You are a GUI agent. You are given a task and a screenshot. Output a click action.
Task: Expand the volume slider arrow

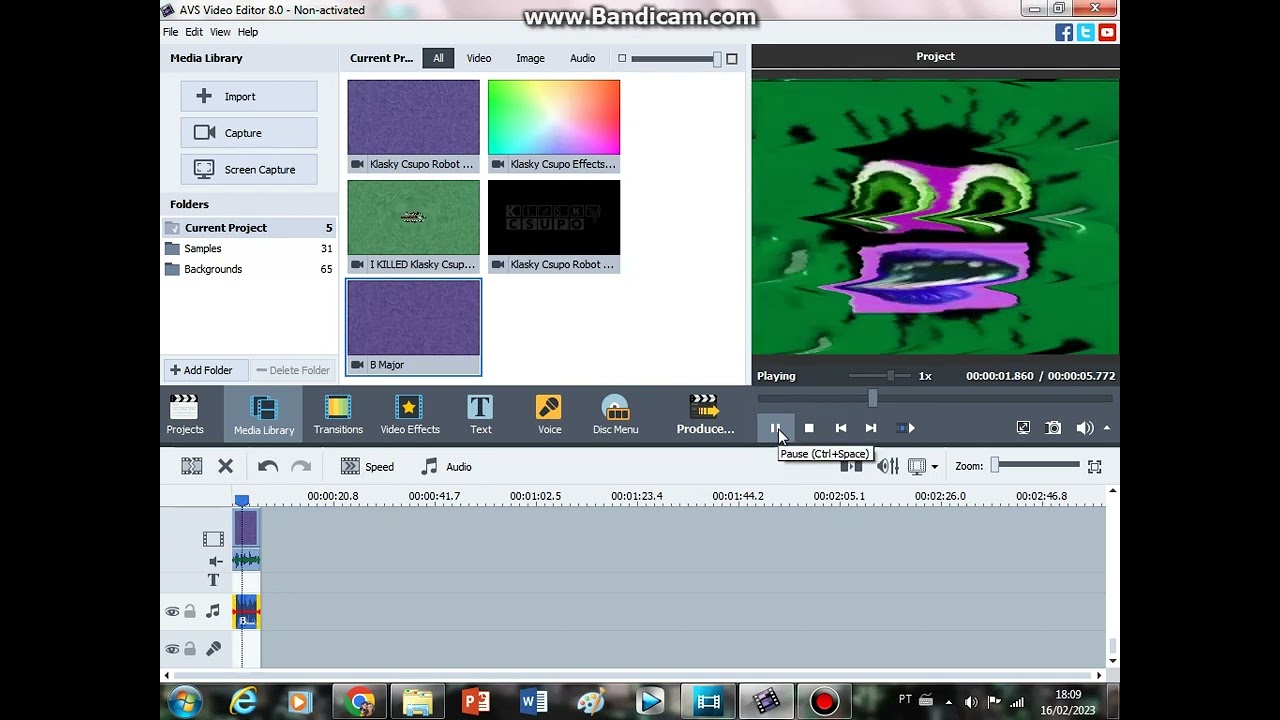coord(1106,428)
